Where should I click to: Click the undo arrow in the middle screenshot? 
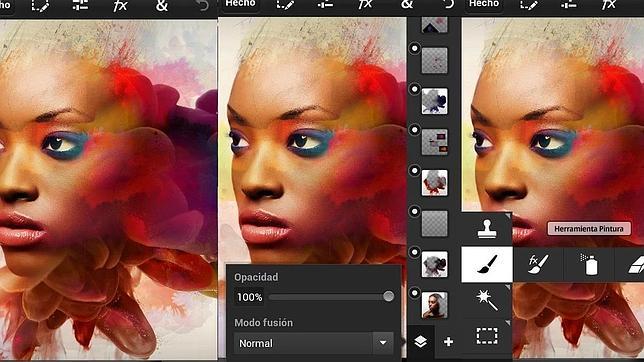[448, 5]
